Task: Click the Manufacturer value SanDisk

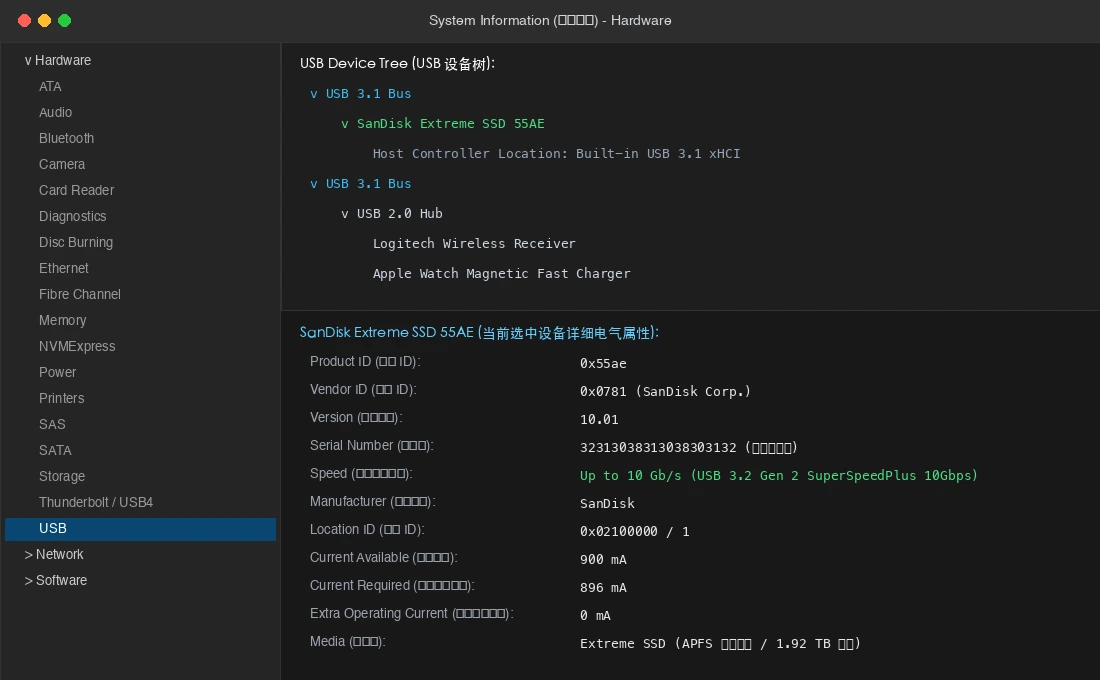Action: [x=608, y=504]
